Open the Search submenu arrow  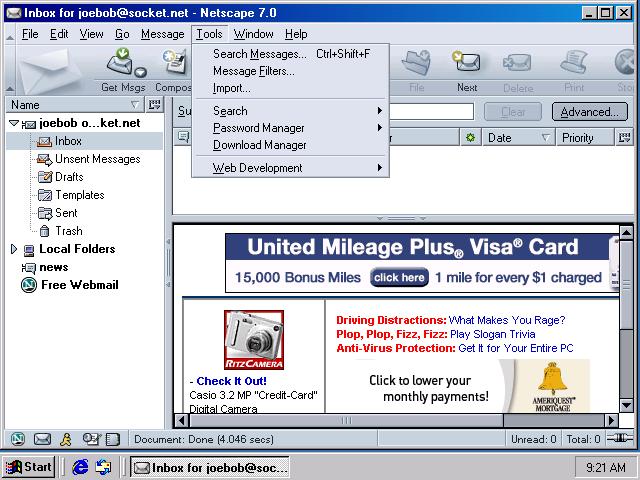click(x=380, y=111)
